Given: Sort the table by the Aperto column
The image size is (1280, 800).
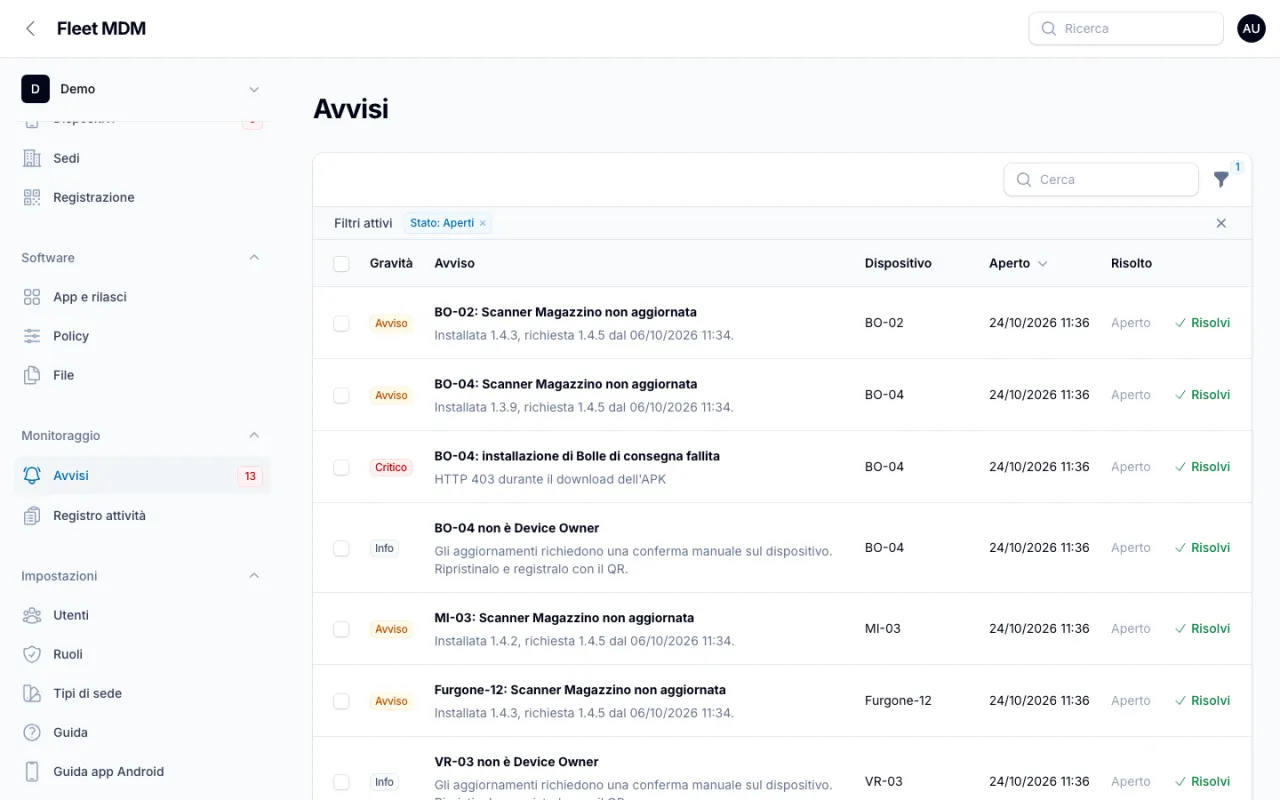Looking at the screenshot, I should tap(1018, 263).
